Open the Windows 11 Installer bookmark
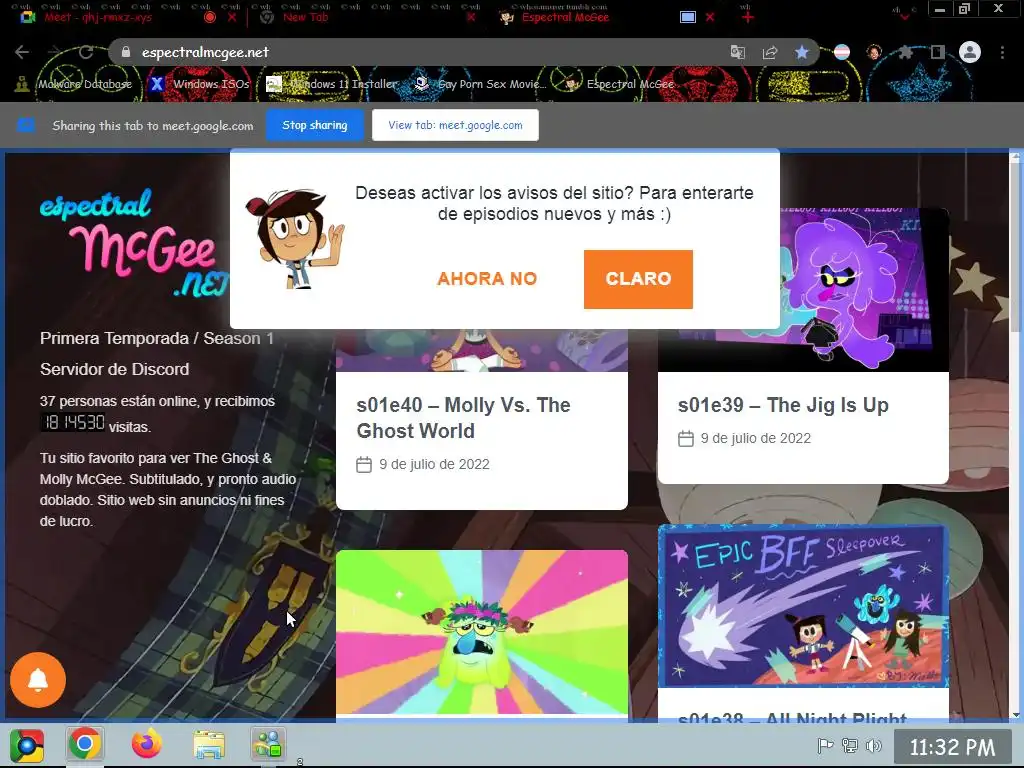Viewport: 1024px width, 768px height. point(332,84)
